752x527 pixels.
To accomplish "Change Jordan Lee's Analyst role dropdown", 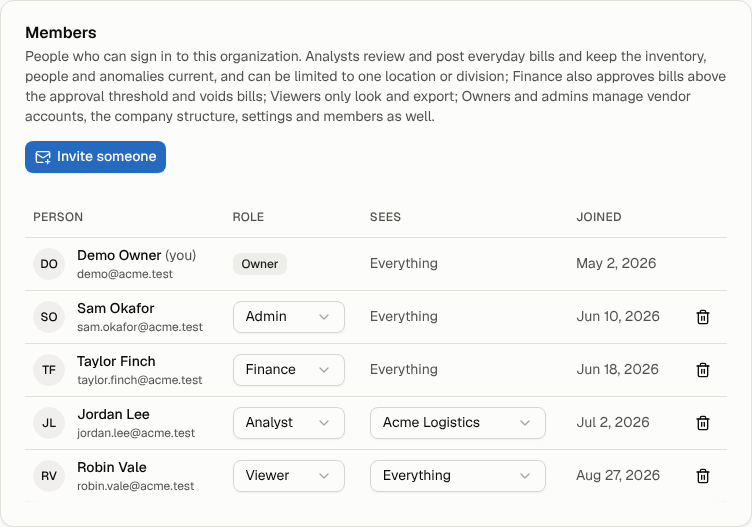I will pos(289,423).
